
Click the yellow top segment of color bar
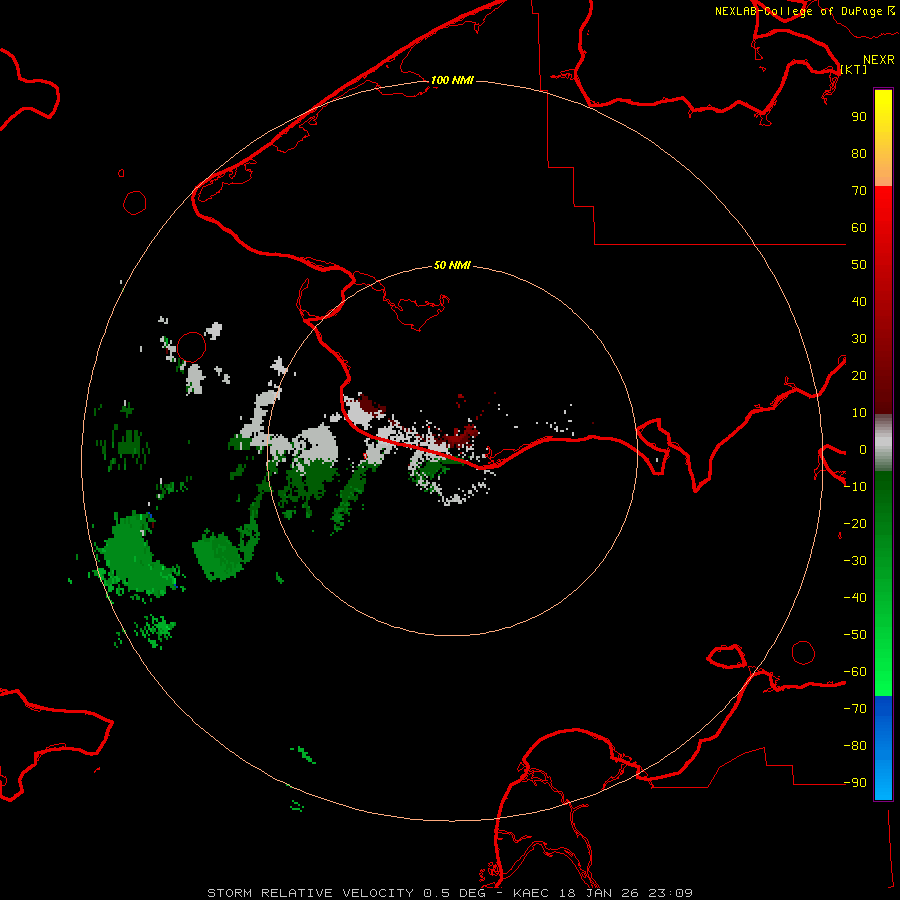[883, 138]
